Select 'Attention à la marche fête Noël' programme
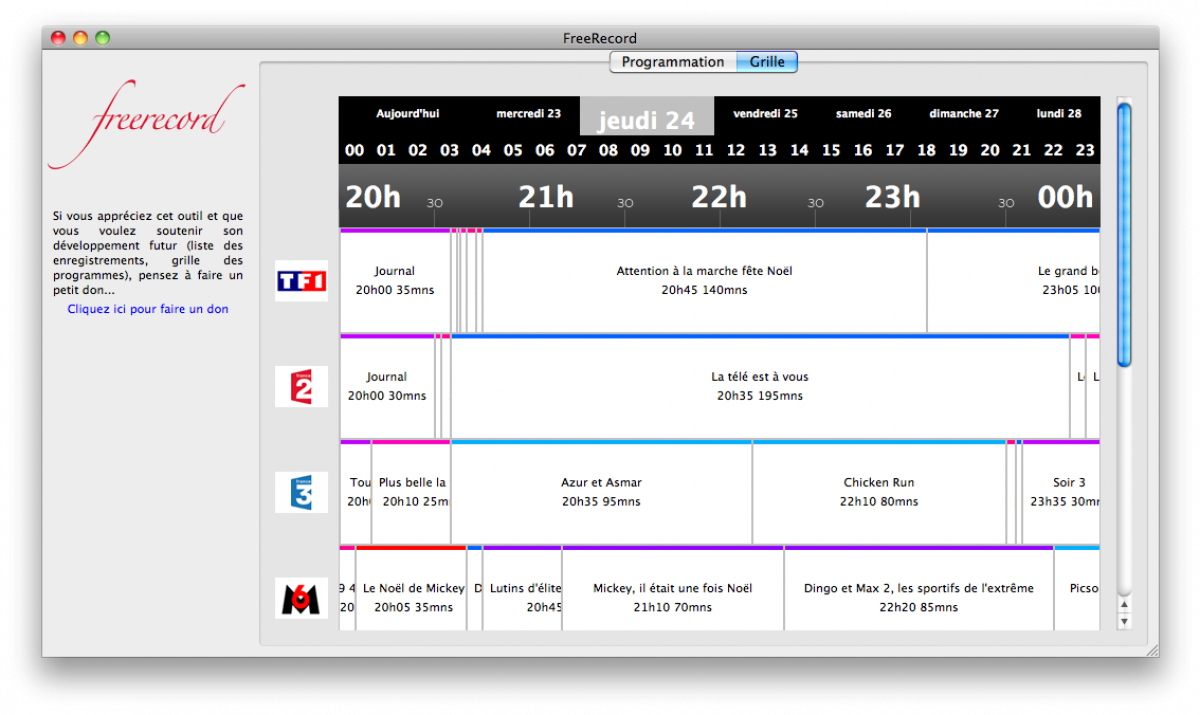 point(705,281)
